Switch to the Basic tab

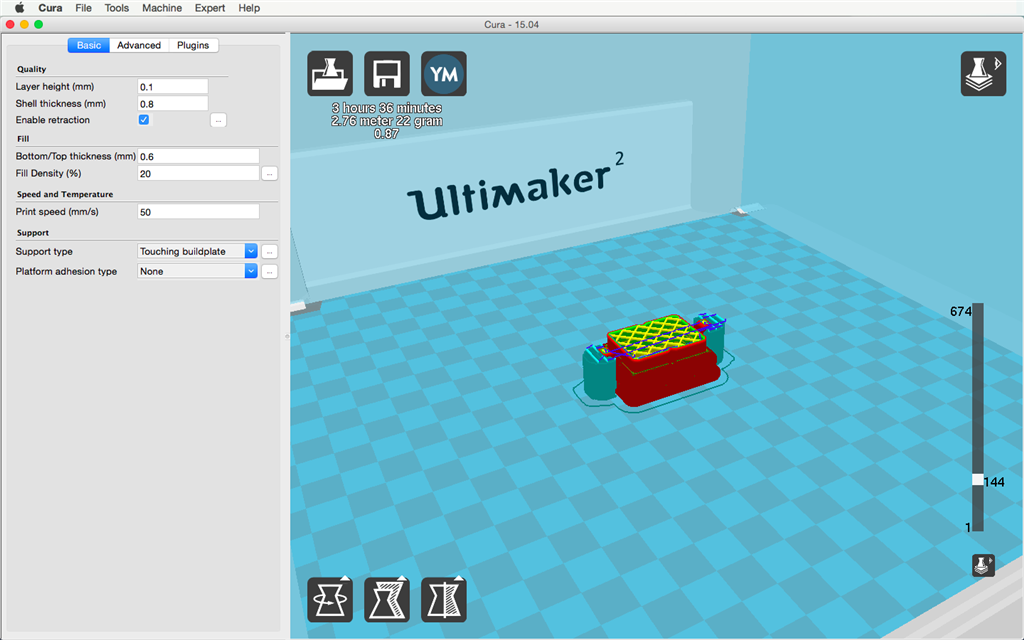pyautogui.click(x=89, y=45)
